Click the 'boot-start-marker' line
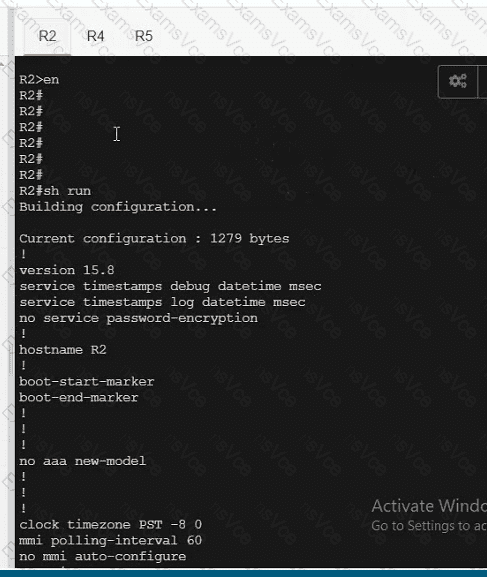The image size is (487, 577). coord(87,382)
